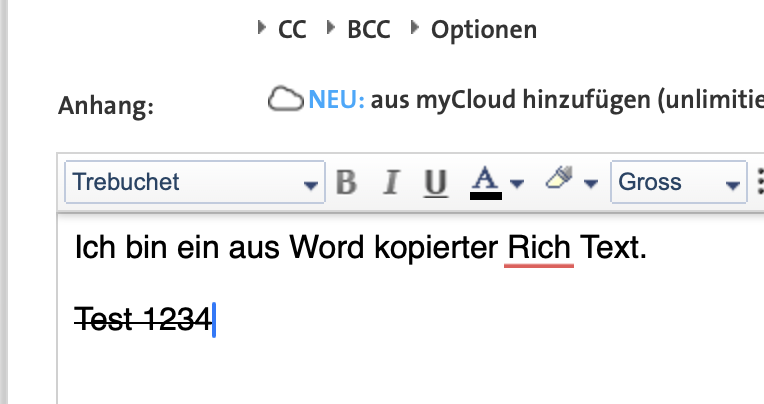Toggle bold formatting in the editor toolbar
Viewport: 764px width, 404px height.
(347, 183)
